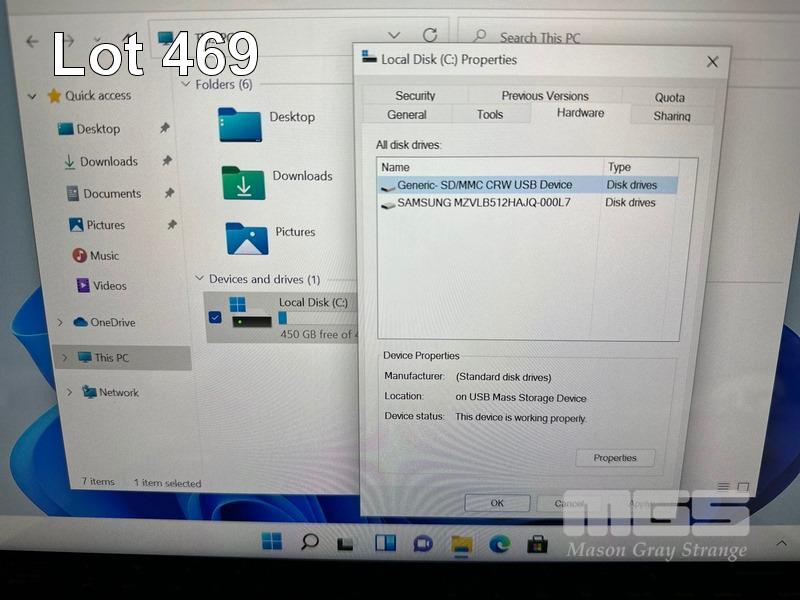Open the Pictures folder icon
Viewport: 800px width, 600px height.
point(246,239)
